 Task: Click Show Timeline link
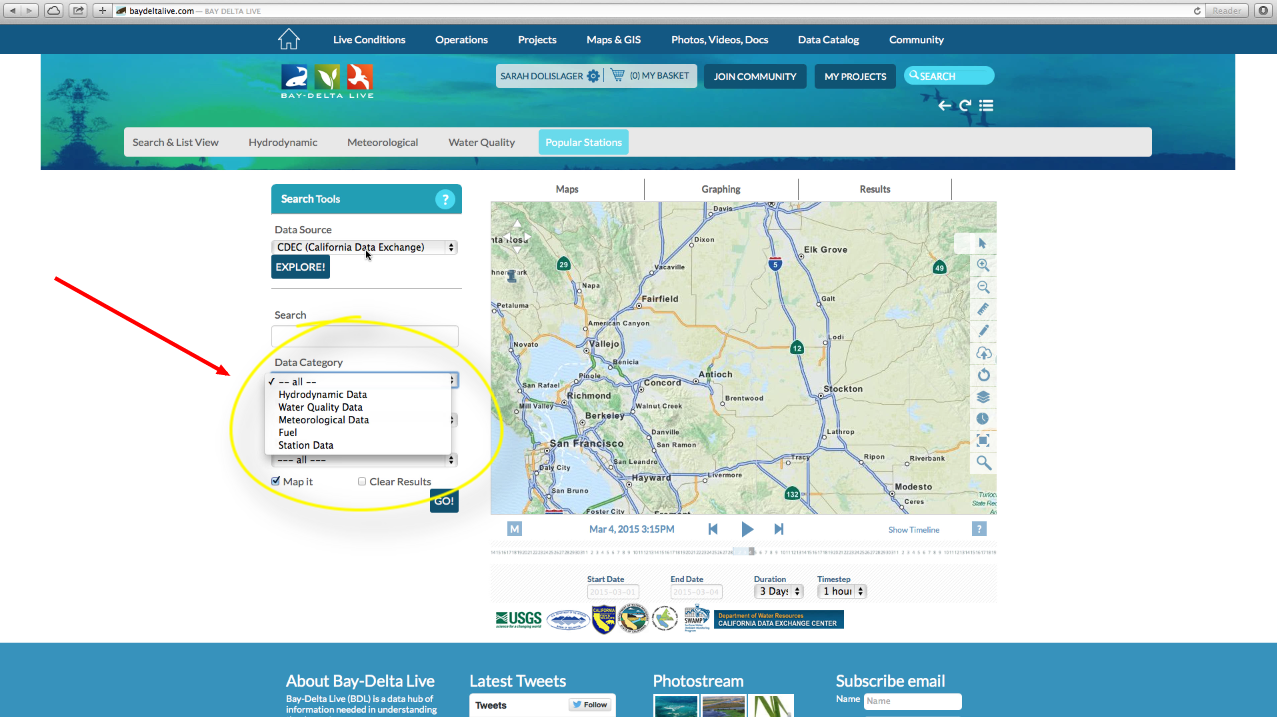(914, 530)
